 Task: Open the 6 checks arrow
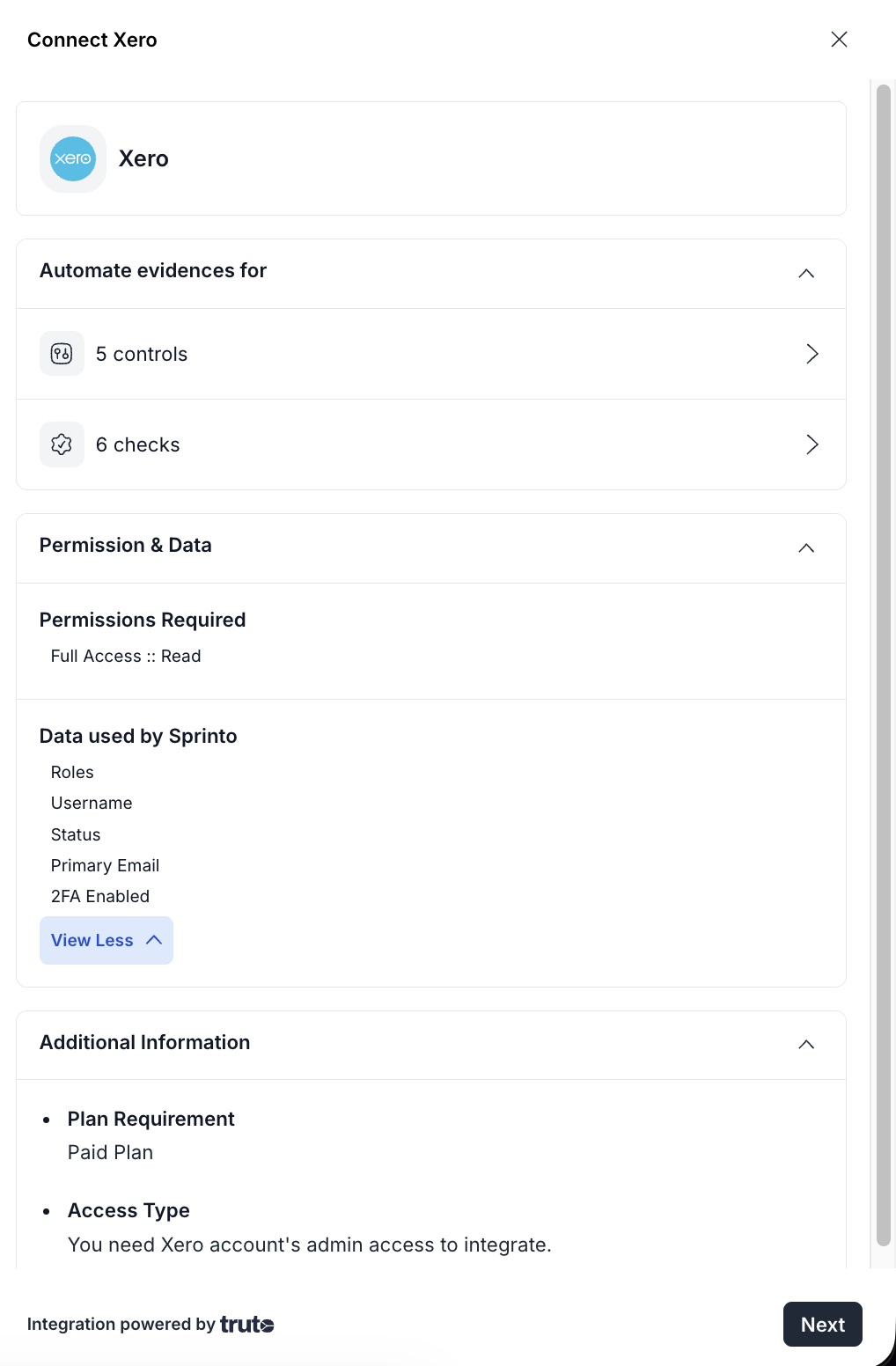pyautogui.click(x=812, y=444)
